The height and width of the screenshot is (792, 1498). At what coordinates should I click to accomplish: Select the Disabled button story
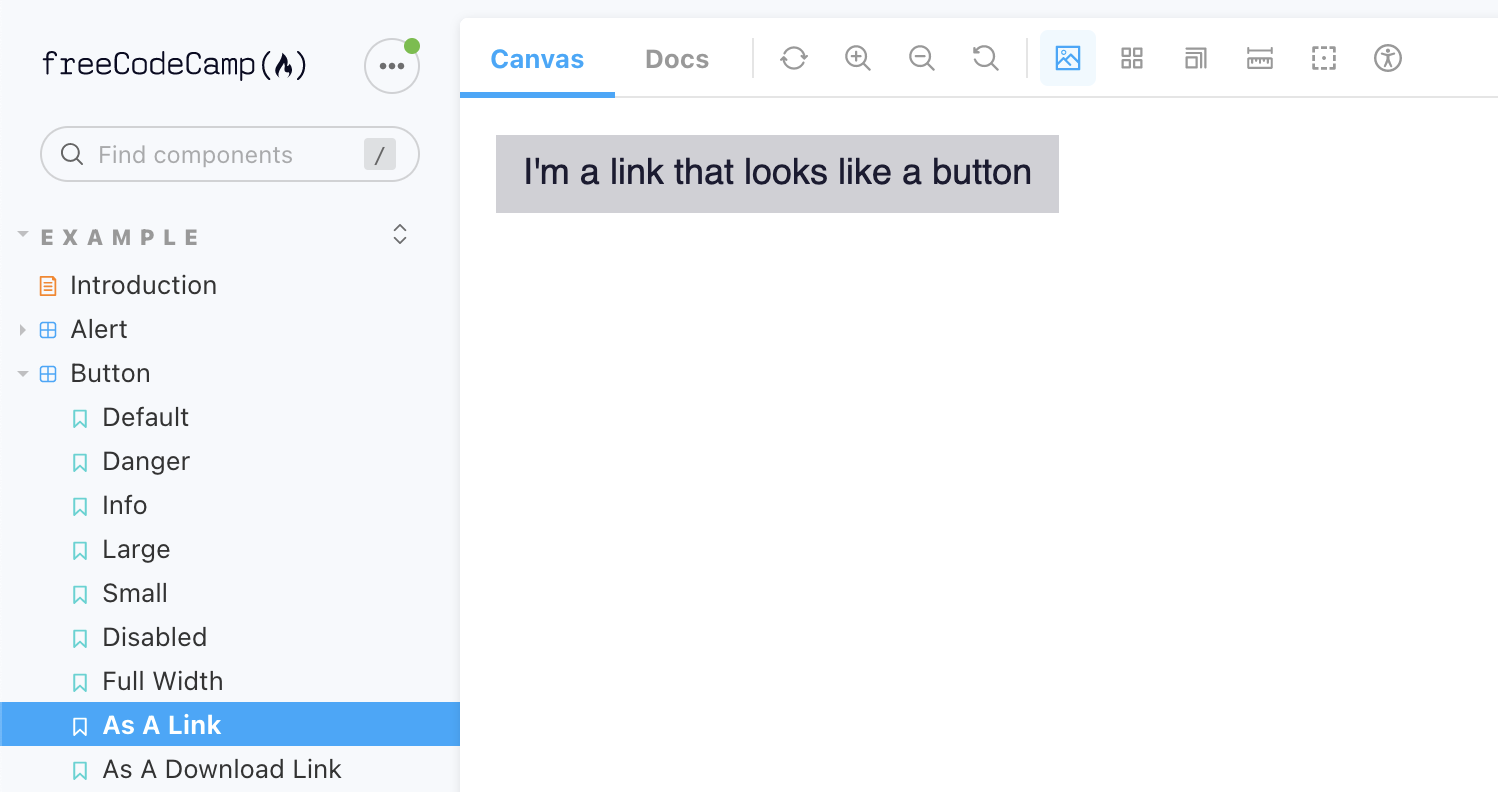[154, 637]
